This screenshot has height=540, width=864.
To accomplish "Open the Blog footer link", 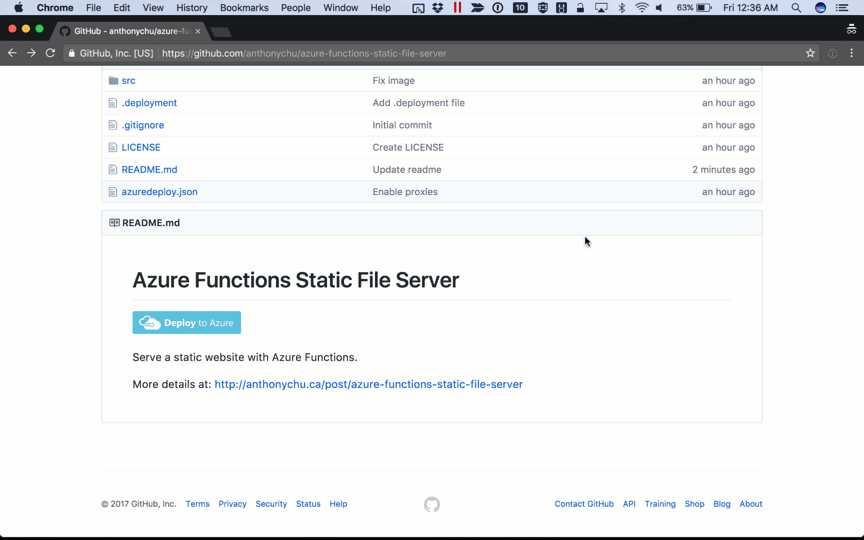I will click(x=722, y=504).
